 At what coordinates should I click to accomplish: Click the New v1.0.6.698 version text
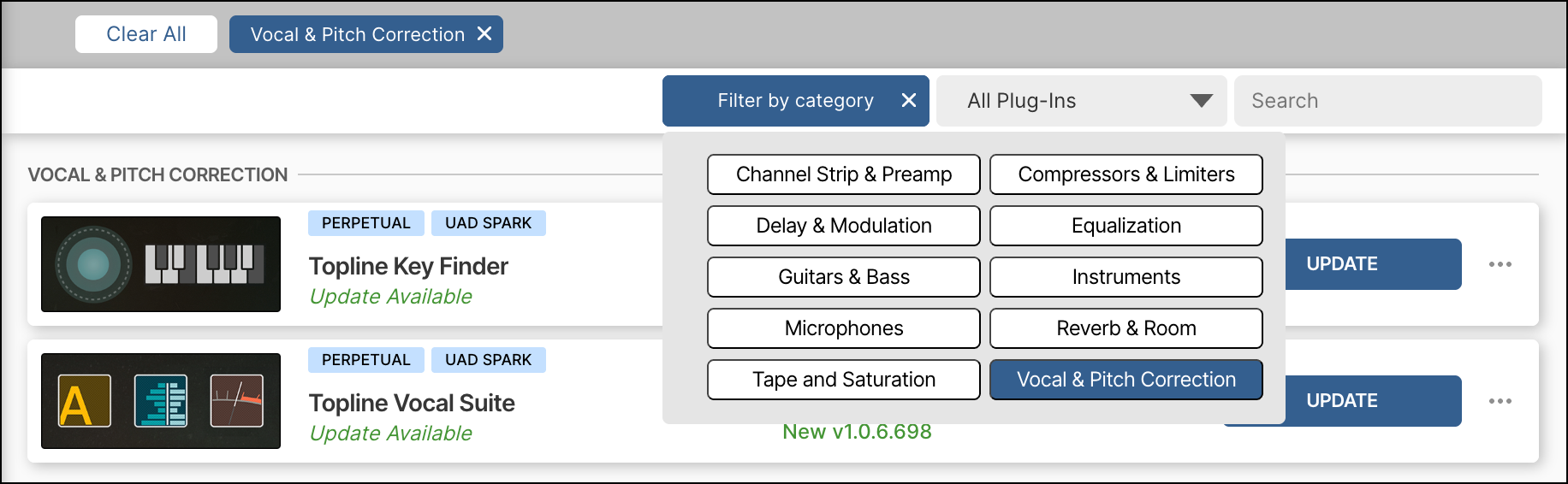point(857,432)
